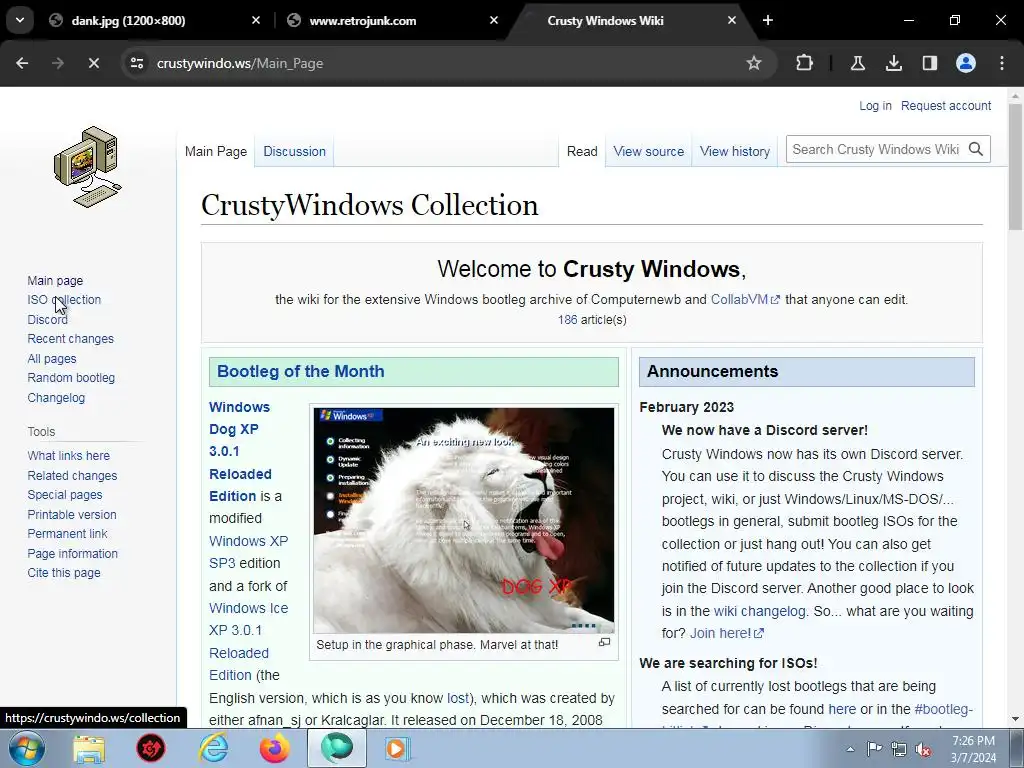
Task: Open the Downloads icon
Action: 894,63
